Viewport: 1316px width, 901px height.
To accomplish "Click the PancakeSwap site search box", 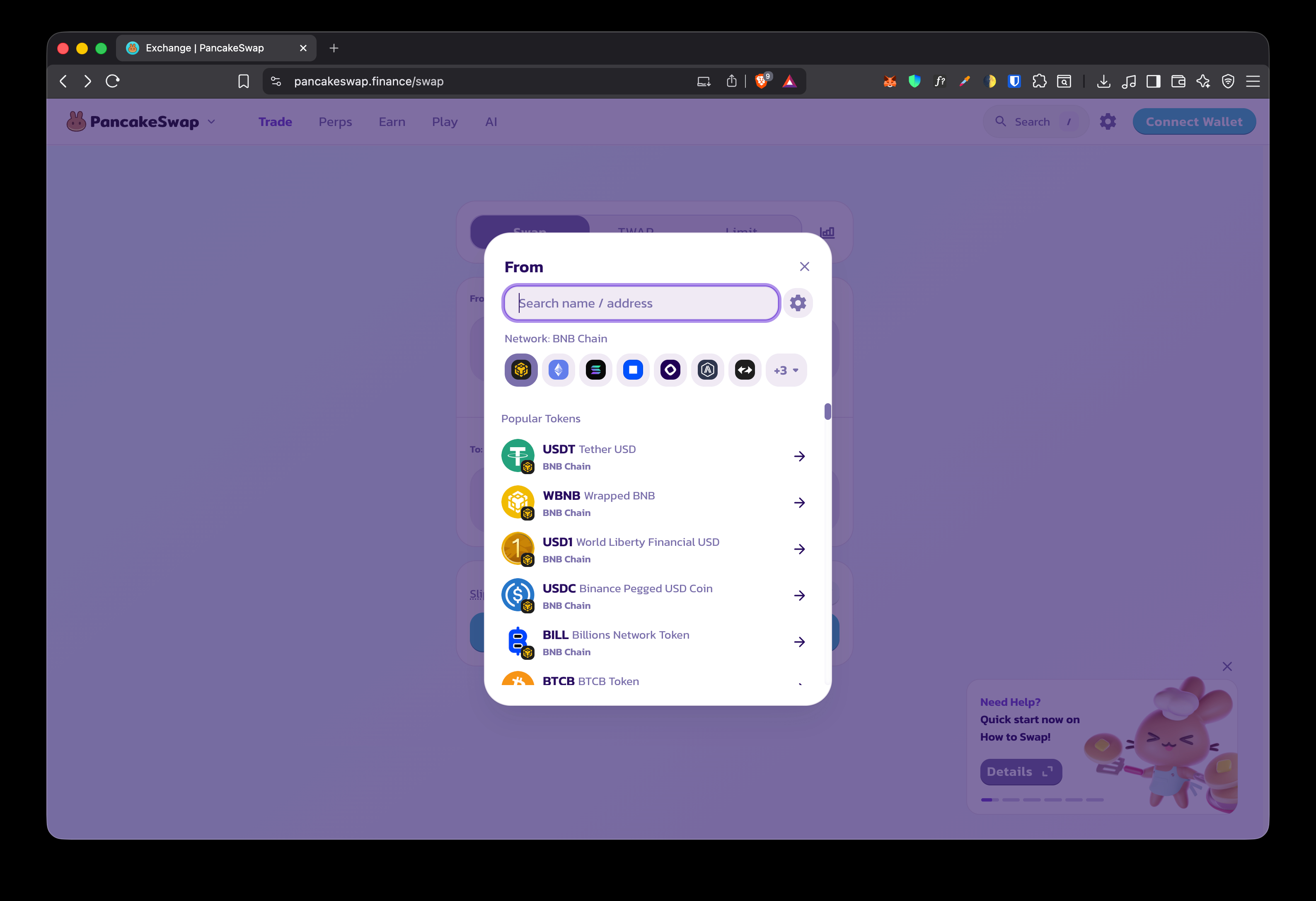I will (1036, 122).
